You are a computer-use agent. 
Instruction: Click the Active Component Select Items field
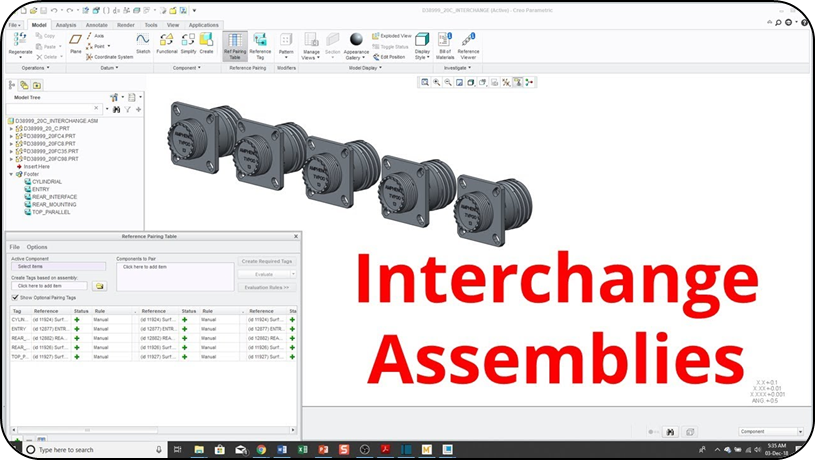[58, 267]
